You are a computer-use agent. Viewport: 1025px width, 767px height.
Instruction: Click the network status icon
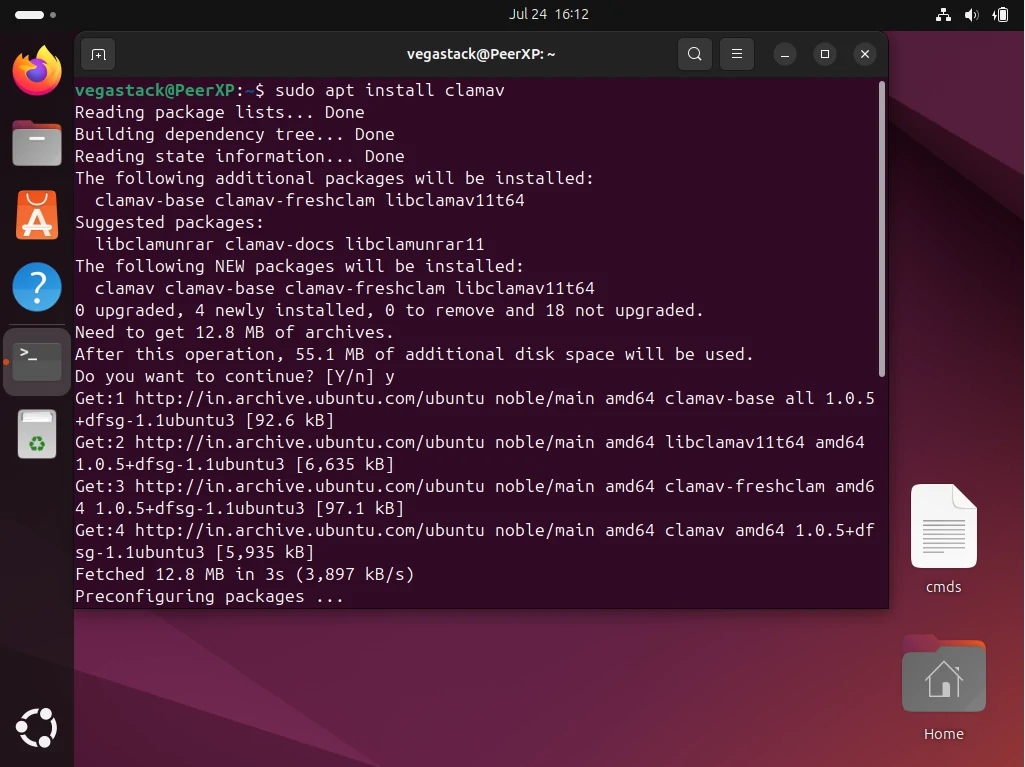click(x=943, y=15)
